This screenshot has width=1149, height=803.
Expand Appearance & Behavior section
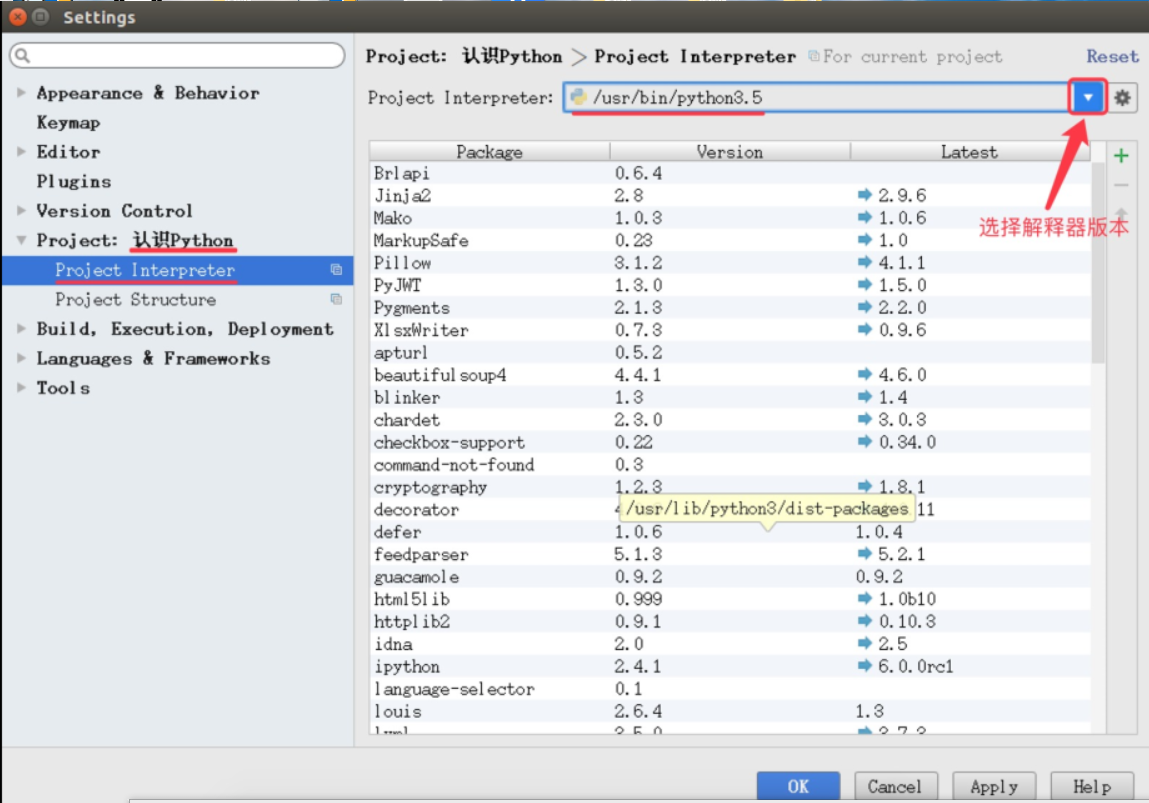click(21, 93)
